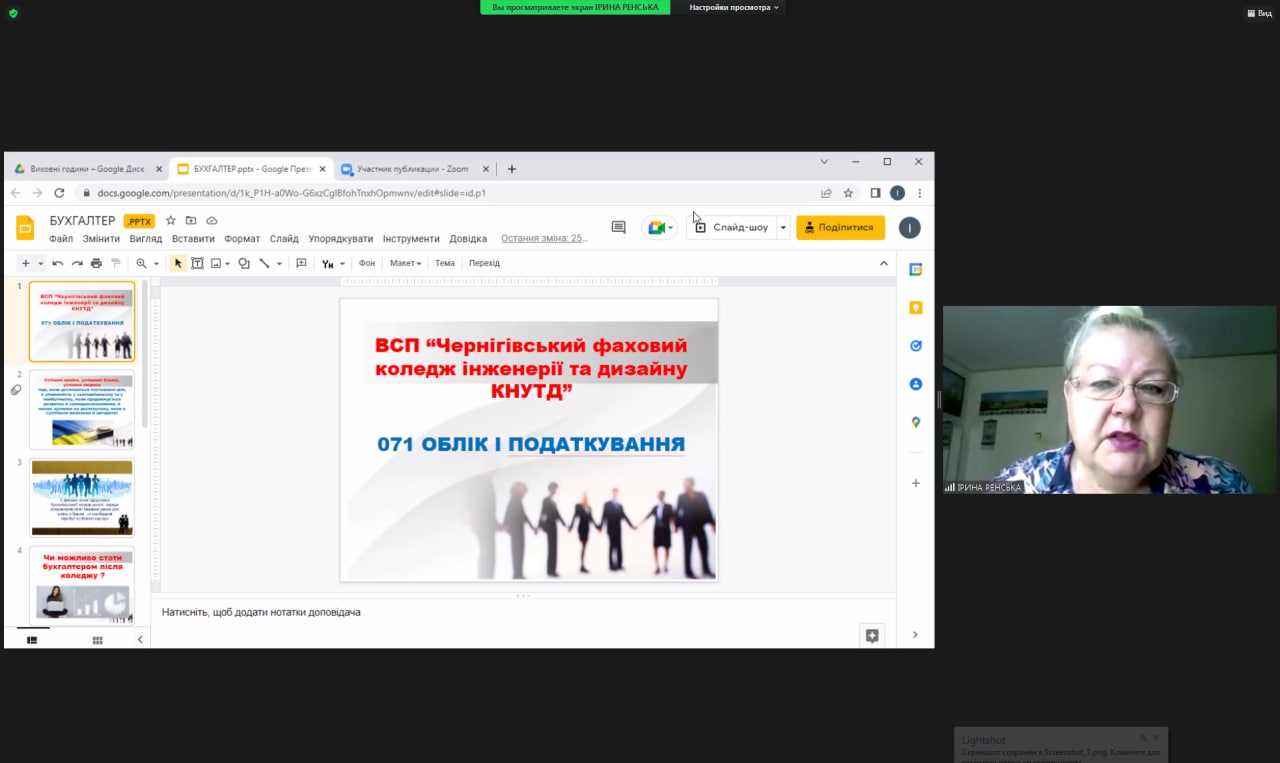This screenshot has width=1280, height=763.
Task: Open comment history next to Meet button
Action: coord(618,228)
